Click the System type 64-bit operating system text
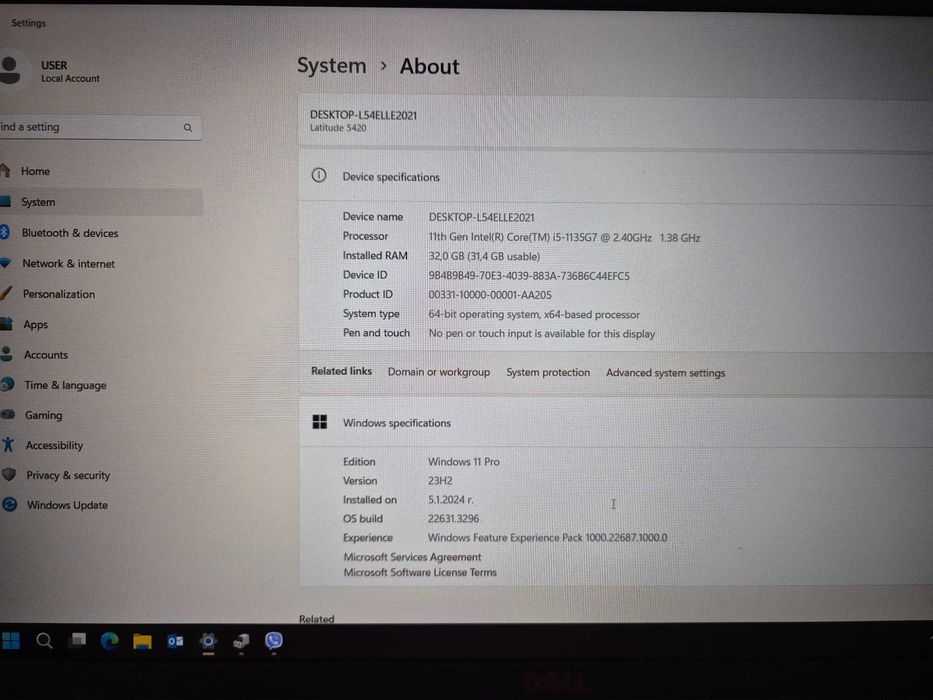 pyautogui.click(x=534, y=315)
